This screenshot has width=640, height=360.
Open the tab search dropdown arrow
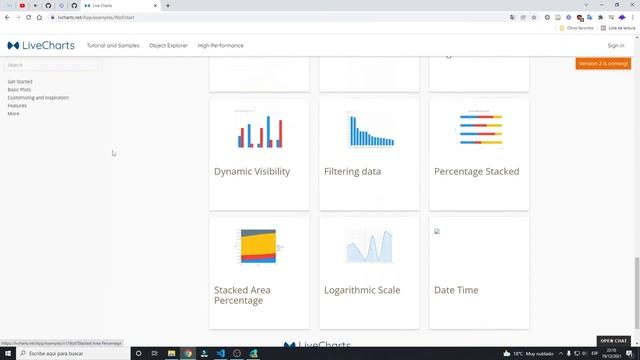click(586, 5)
